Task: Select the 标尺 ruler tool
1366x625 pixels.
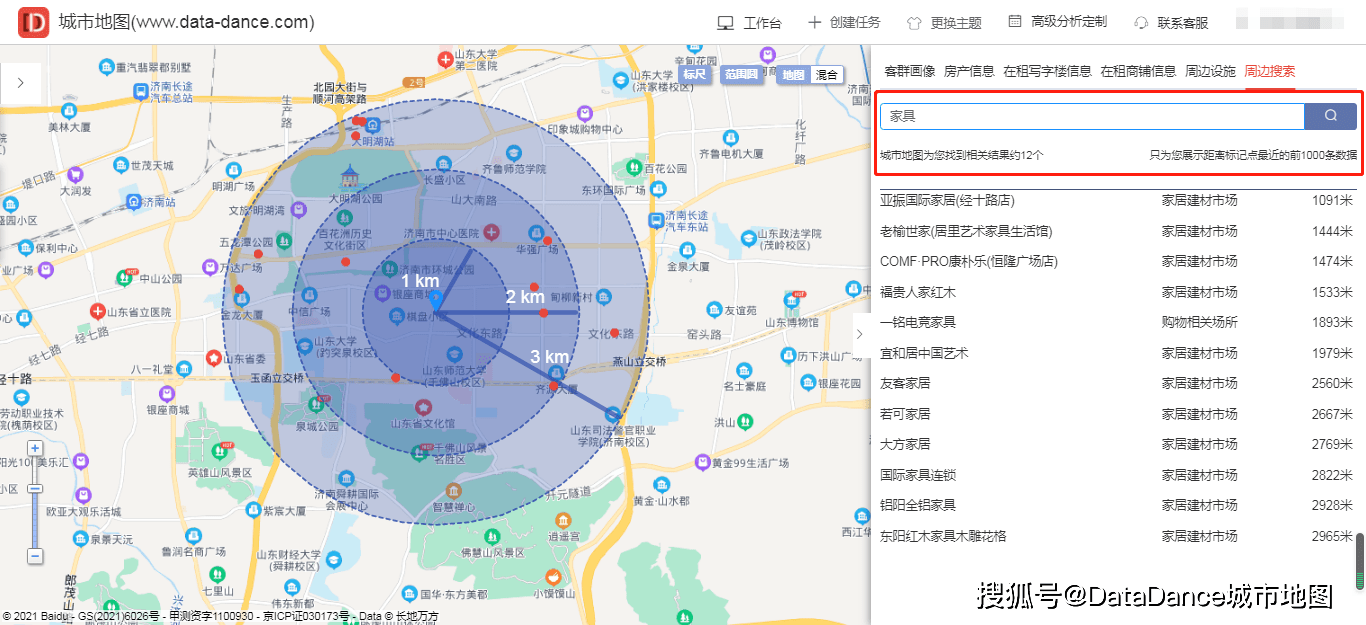Action: coord(695,74)
